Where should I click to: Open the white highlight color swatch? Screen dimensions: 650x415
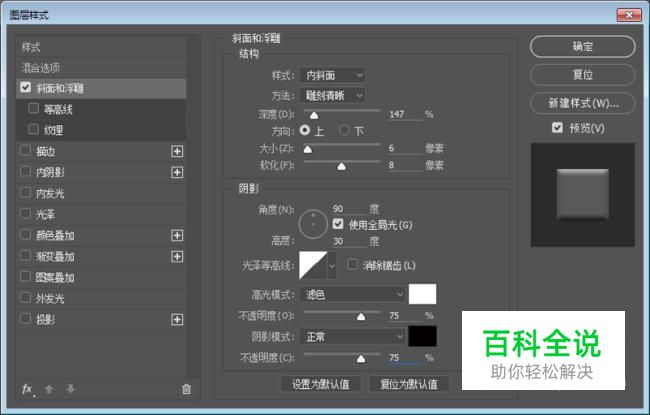click(x=422, y=294)
